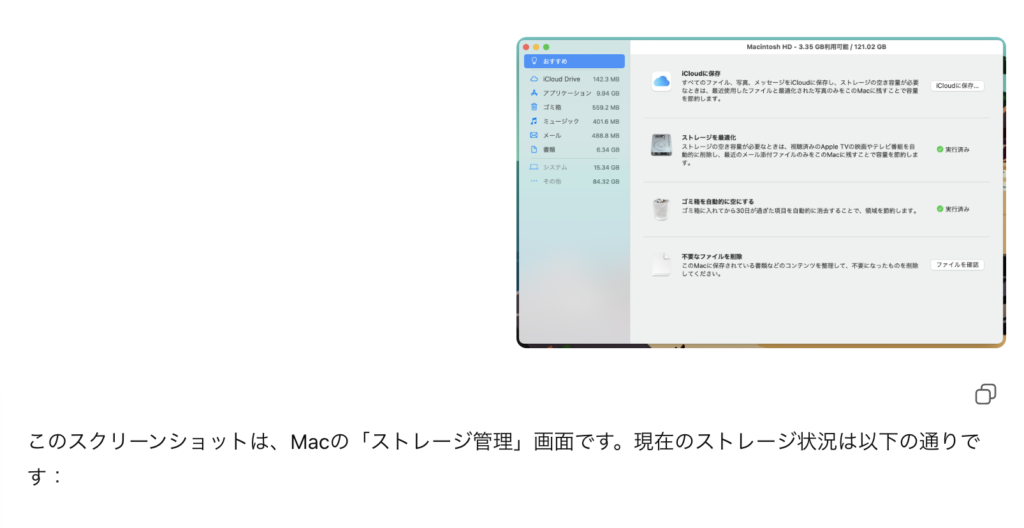Click the 84.32 GB size value
Screen dimensions: 1024x528
606,182
